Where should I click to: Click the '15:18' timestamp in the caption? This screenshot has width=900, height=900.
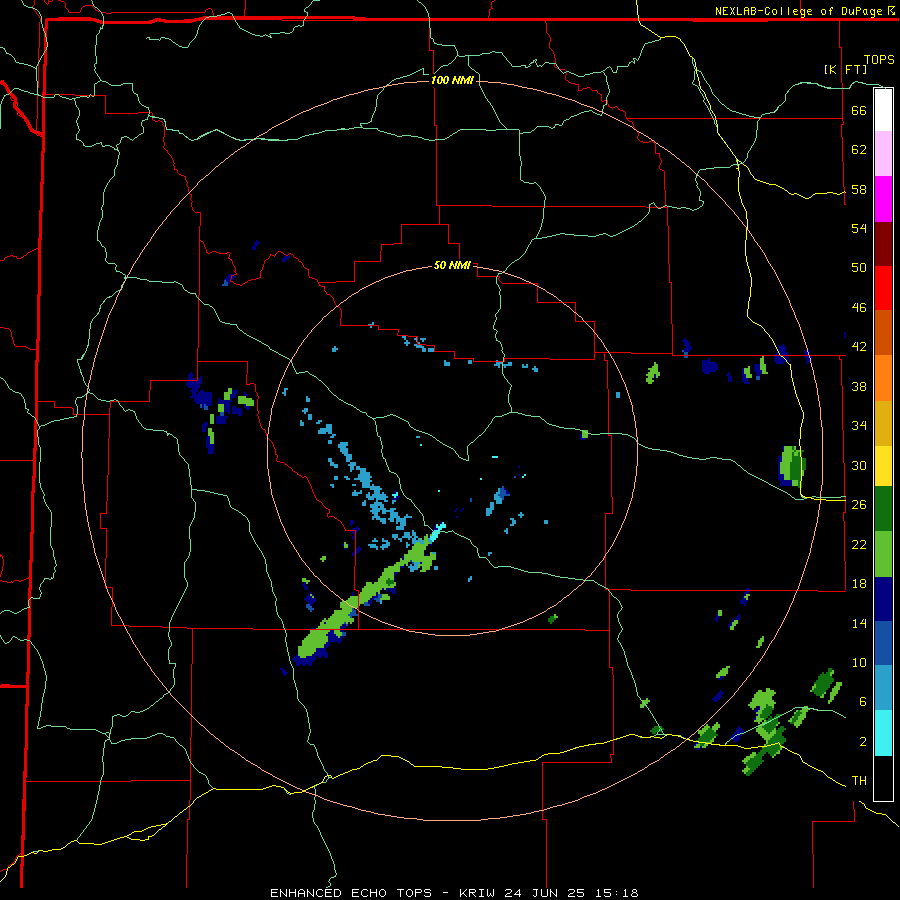pos(616,893)
